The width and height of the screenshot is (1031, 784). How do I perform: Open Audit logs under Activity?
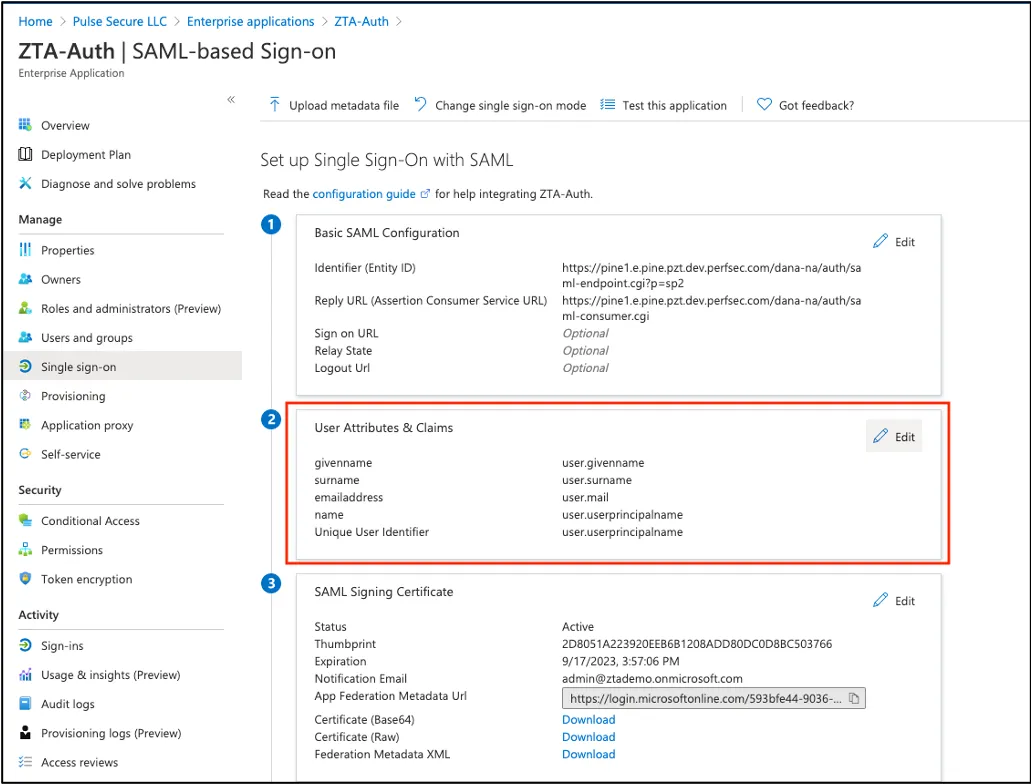(68, 704)
